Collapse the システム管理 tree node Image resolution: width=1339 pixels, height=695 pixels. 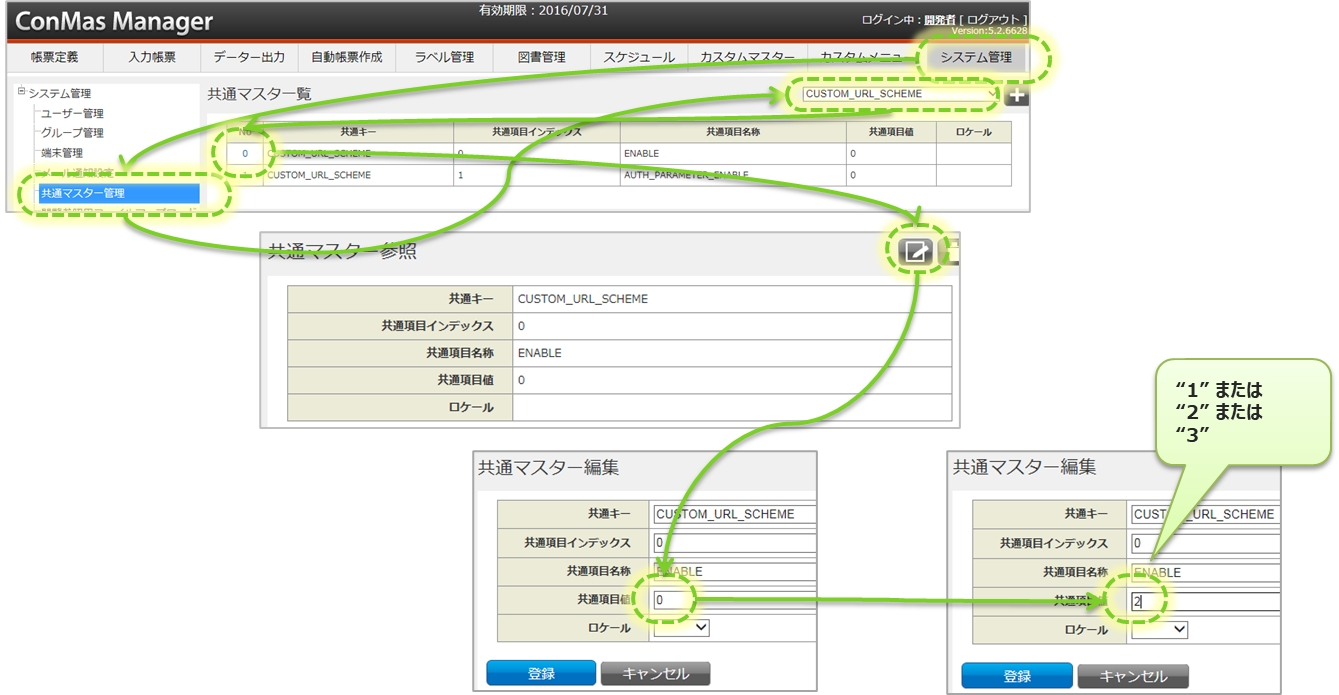pyautogui.click(x=21, y=92)
